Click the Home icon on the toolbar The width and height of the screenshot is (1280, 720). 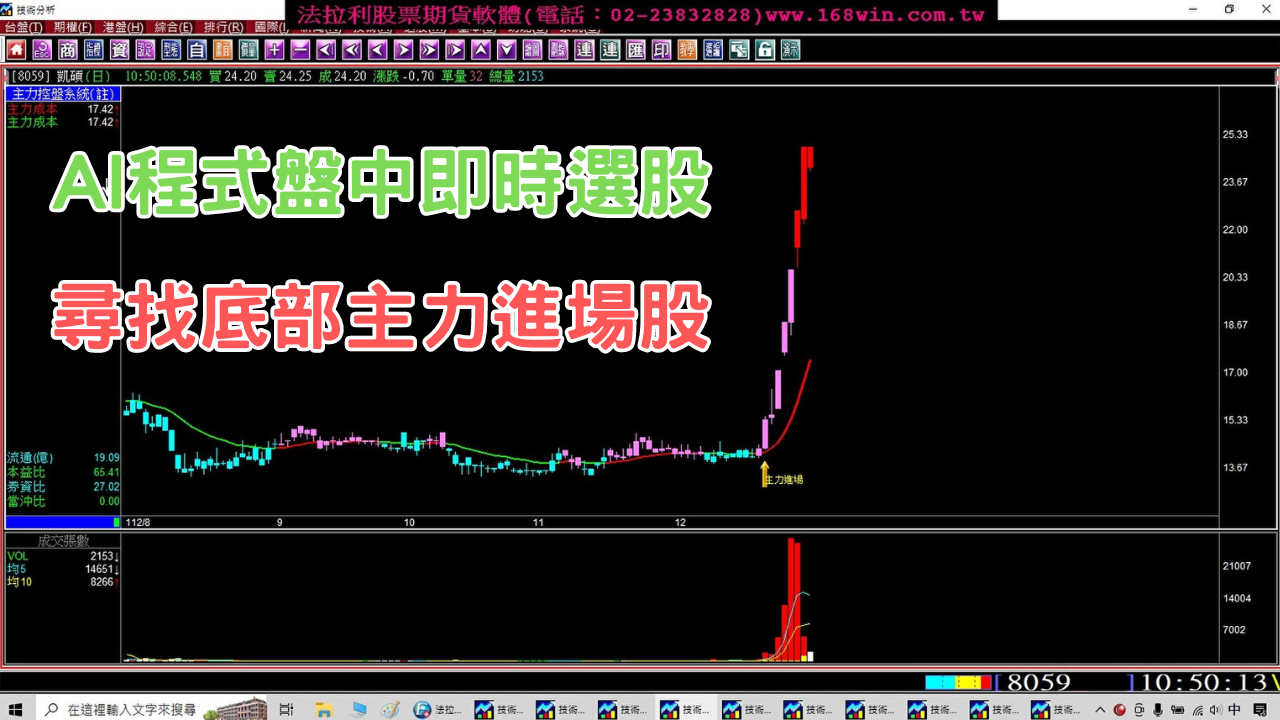click(x=15, y=49)
